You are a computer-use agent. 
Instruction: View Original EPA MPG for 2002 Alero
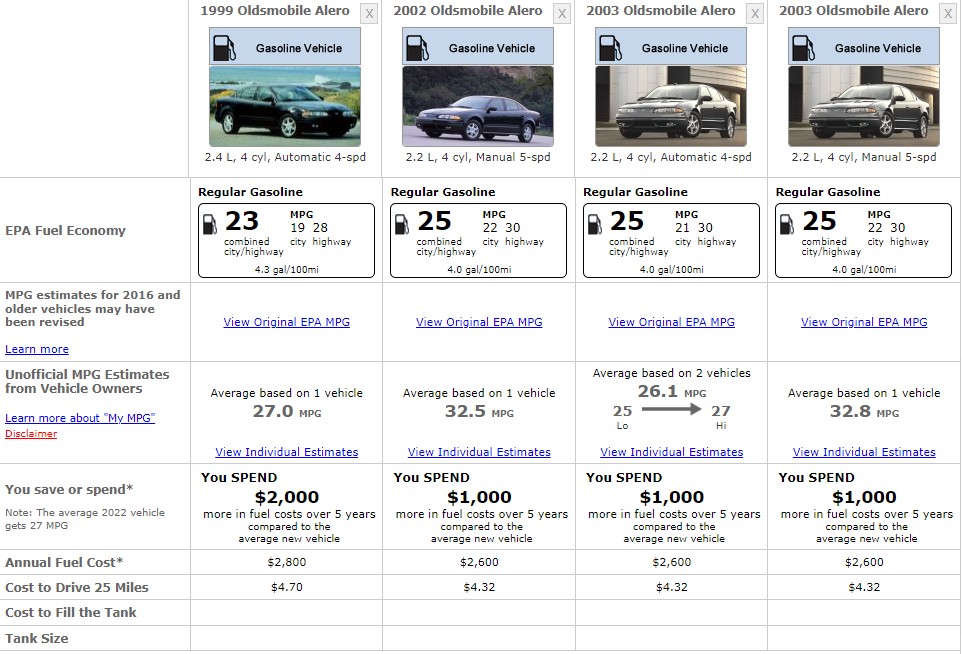point(479,322)
